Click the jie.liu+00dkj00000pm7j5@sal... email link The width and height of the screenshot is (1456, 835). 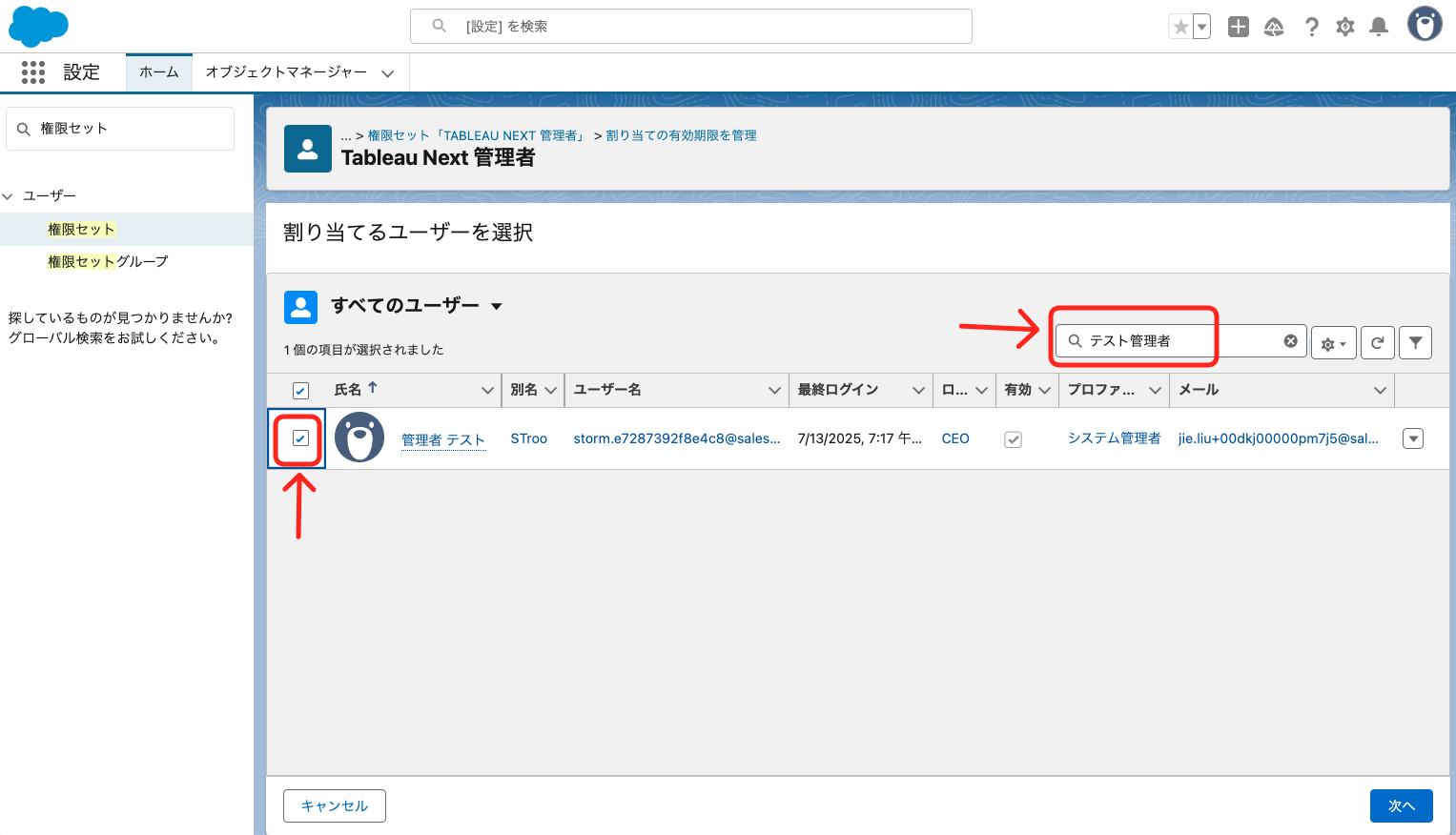1279,438
